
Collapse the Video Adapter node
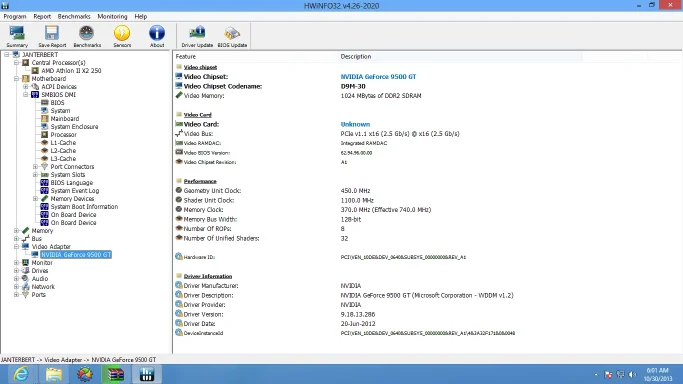[x=16, y=246]
